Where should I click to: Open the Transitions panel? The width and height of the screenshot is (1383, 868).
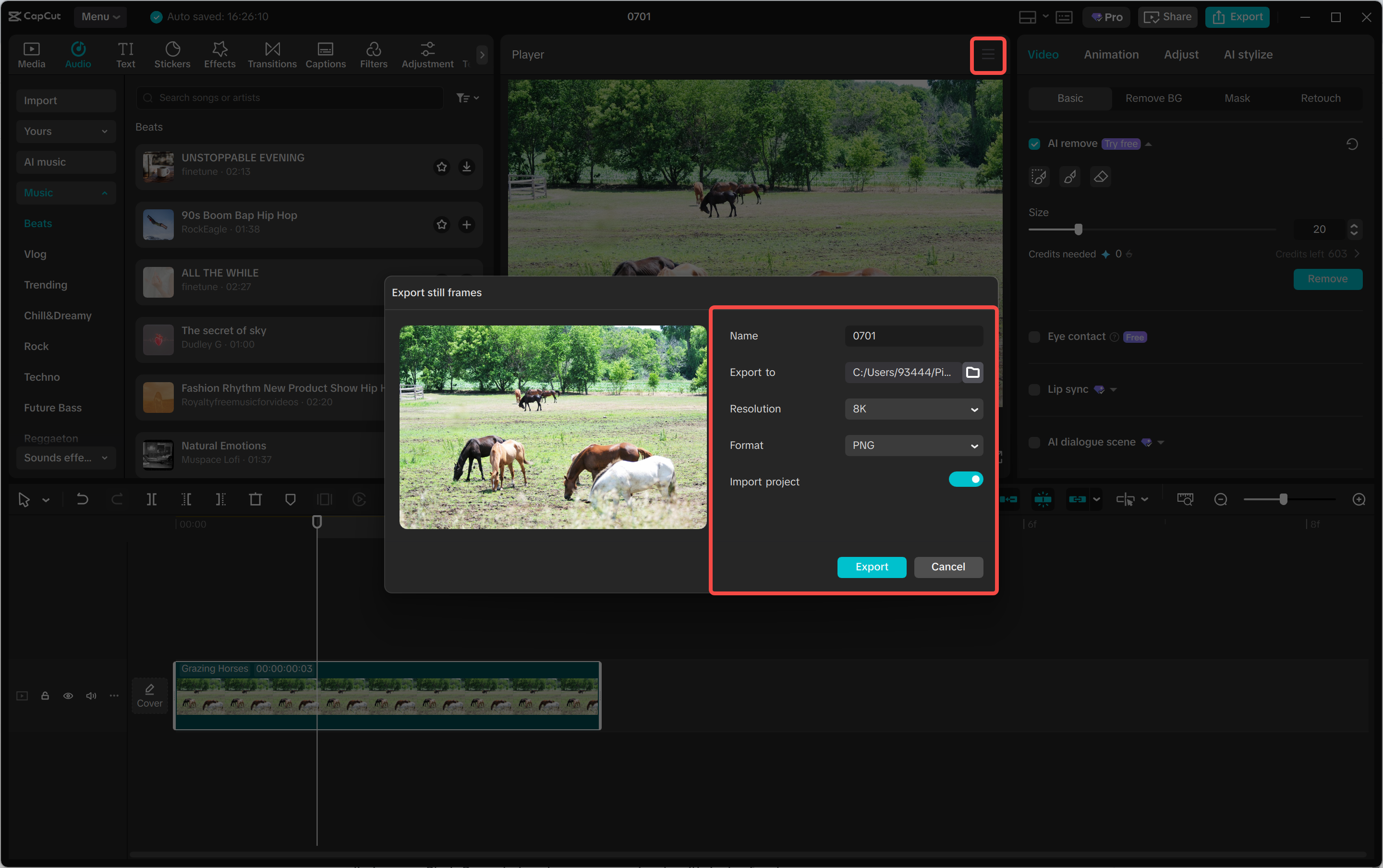click(271, 54)
